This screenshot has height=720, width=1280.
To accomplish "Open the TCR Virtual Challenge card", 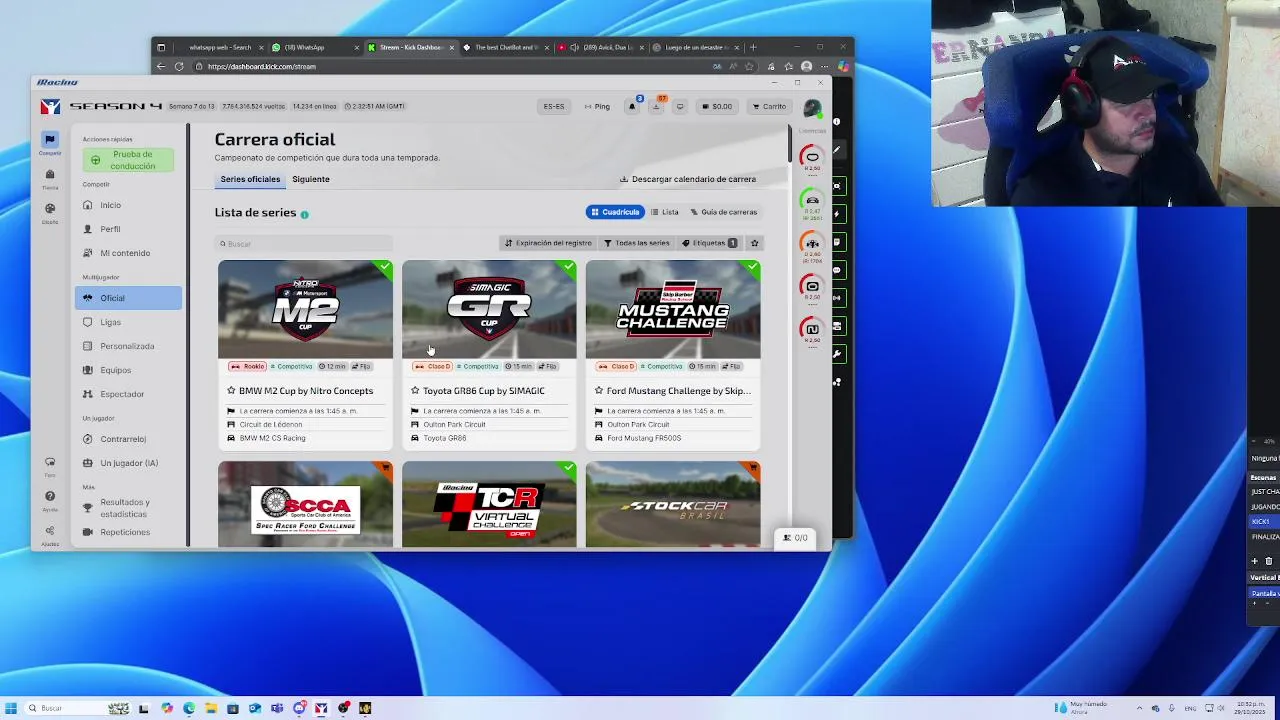I will pos(489,505).
